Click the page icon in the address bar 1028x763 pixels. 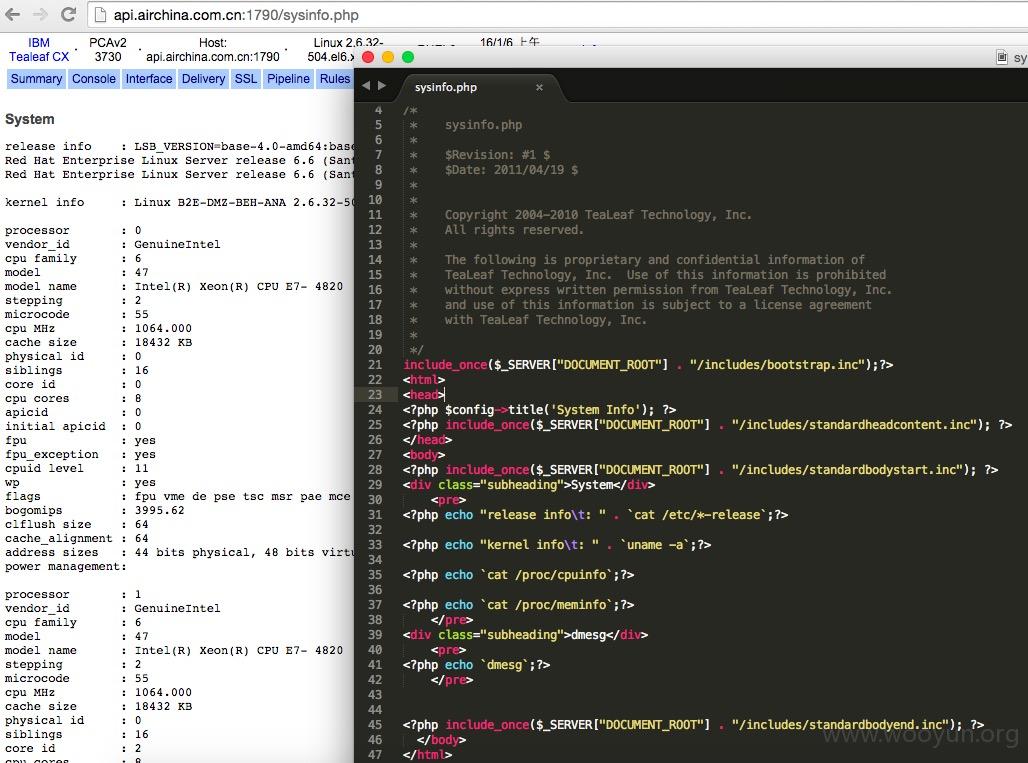click(x=100, y=14)
